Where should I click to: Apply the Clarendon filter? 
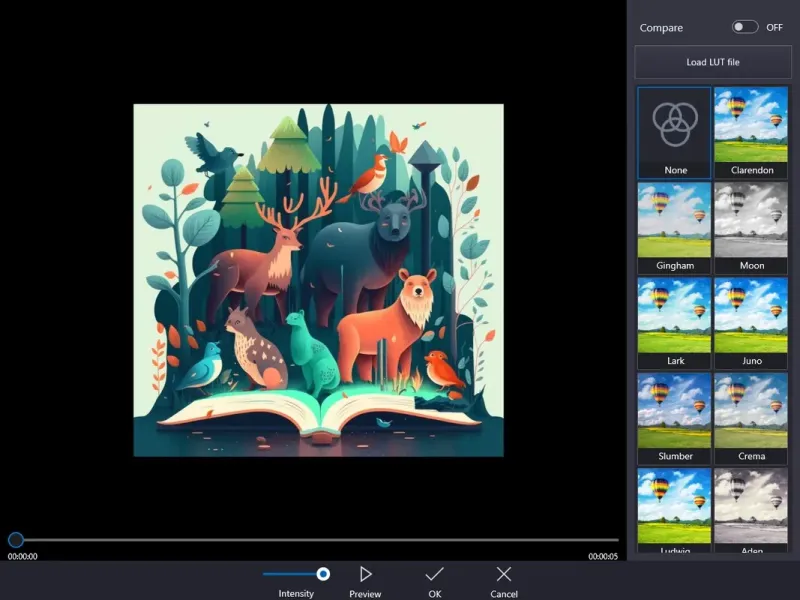[x=751, y=133]
